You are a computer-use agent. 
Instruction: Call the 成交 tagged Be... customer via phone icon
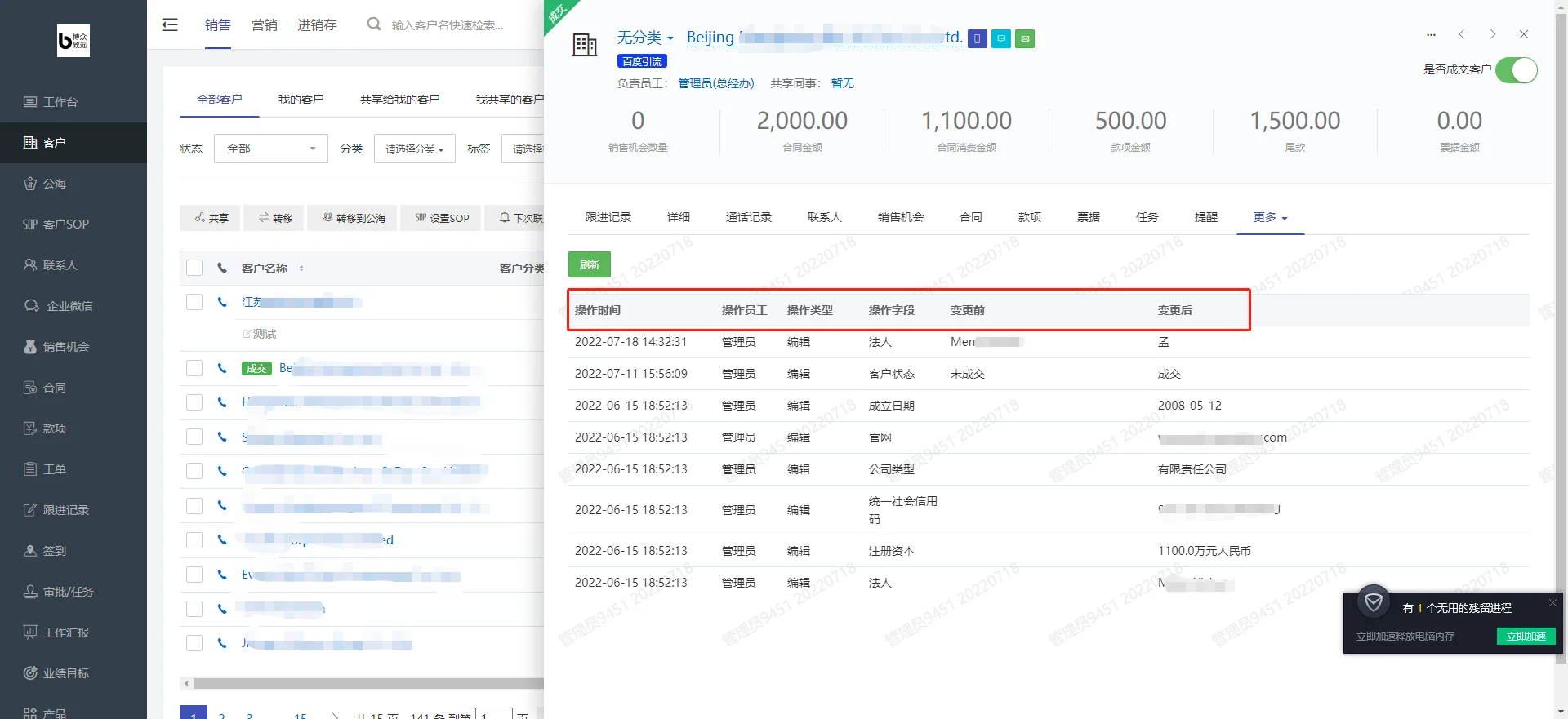[x=222, y=368]
